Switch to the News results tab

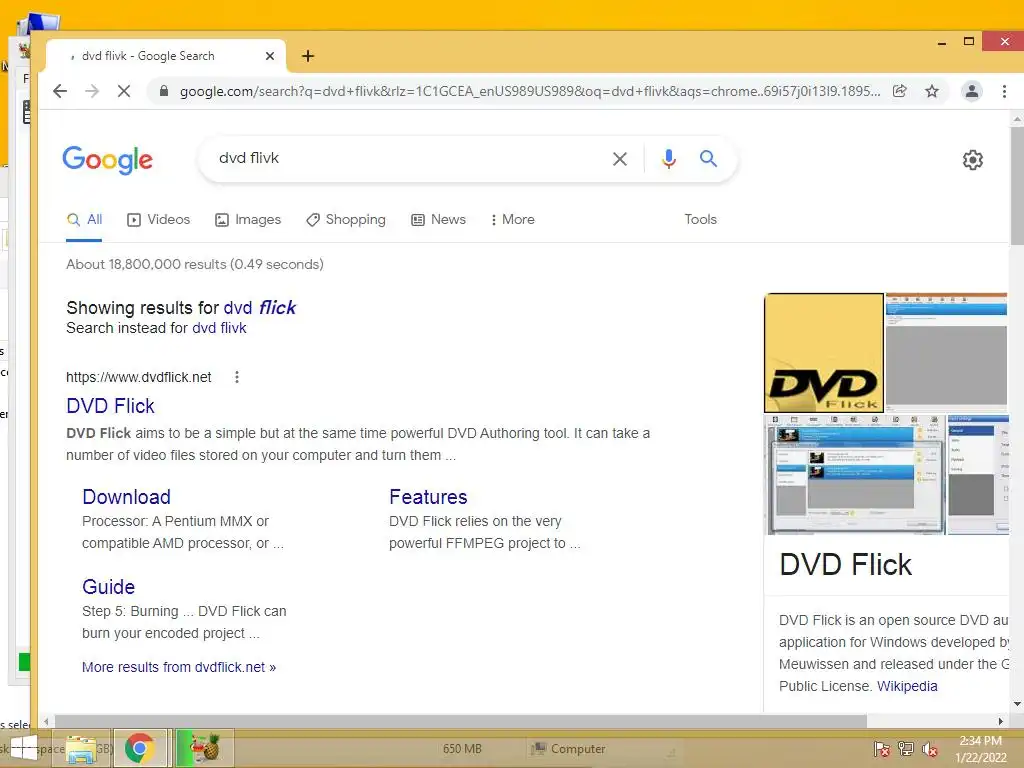pos(438,220)
